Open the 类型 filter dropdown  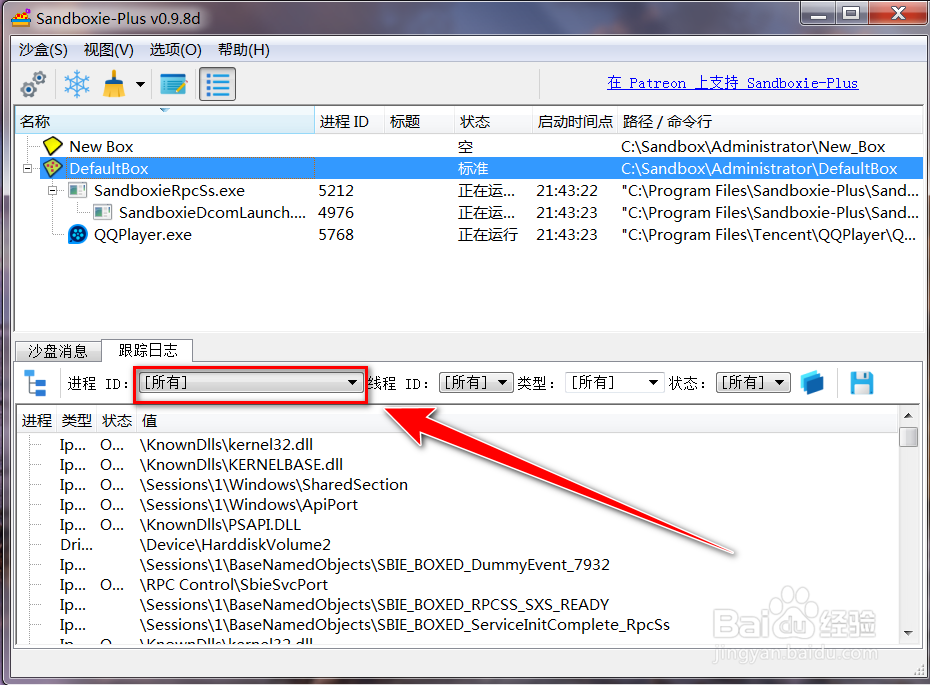coord(614,383)
